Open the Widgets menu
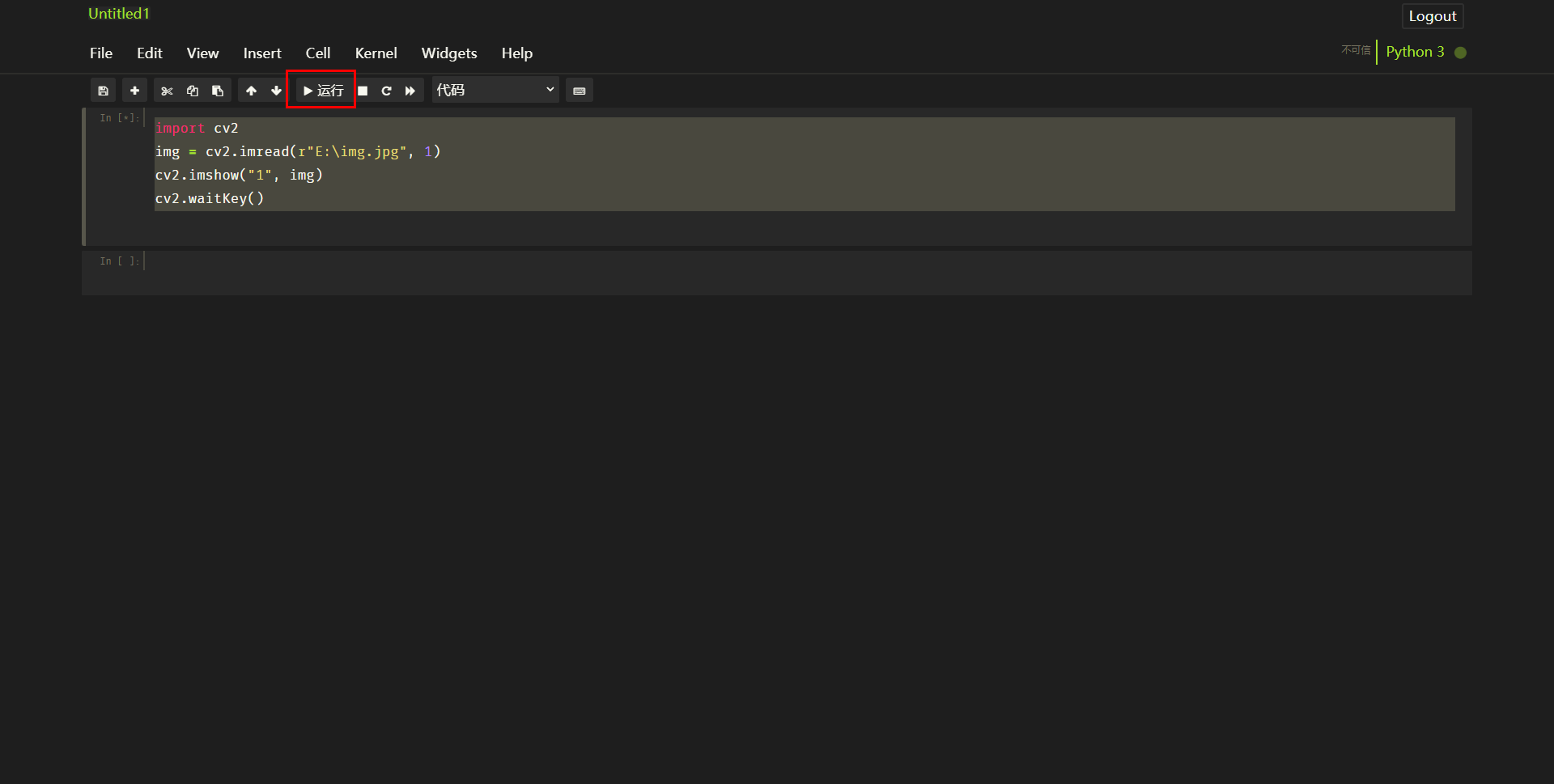Image resolution: width=1554 pixels, height=784 pixels. coord(449,53)
